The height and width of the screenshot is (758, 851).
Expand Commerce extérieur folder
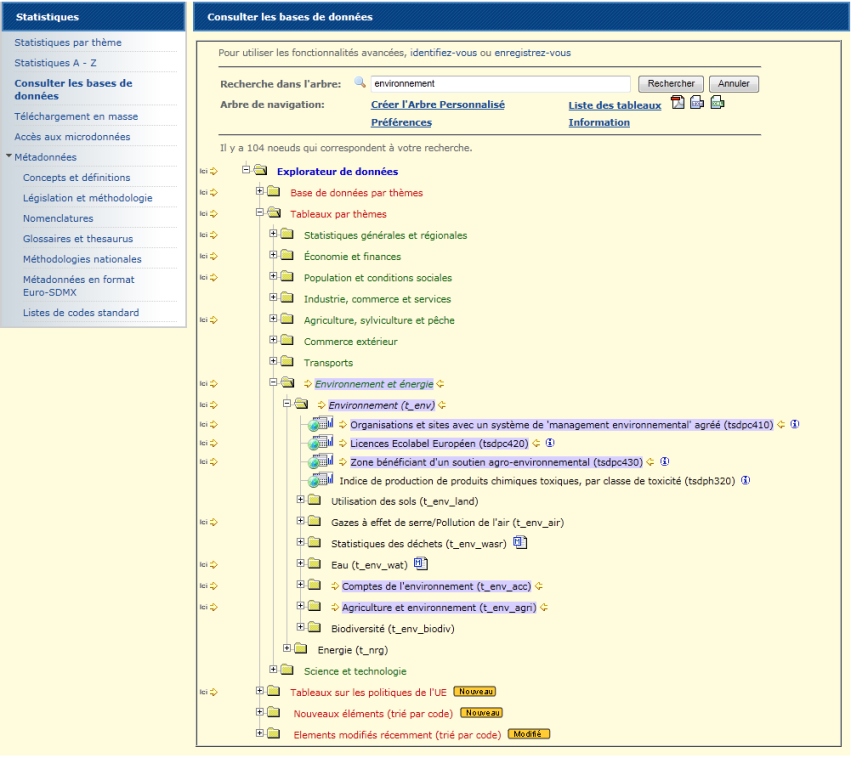[x=273, y=340]
